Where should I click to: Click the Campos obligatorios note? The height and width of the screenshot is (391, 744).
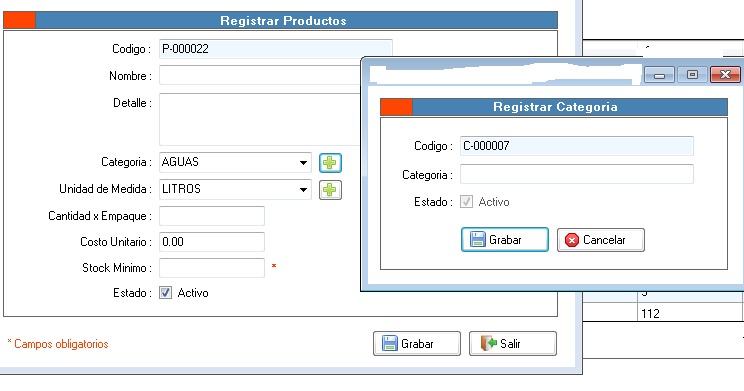click(x=58, y=344)
